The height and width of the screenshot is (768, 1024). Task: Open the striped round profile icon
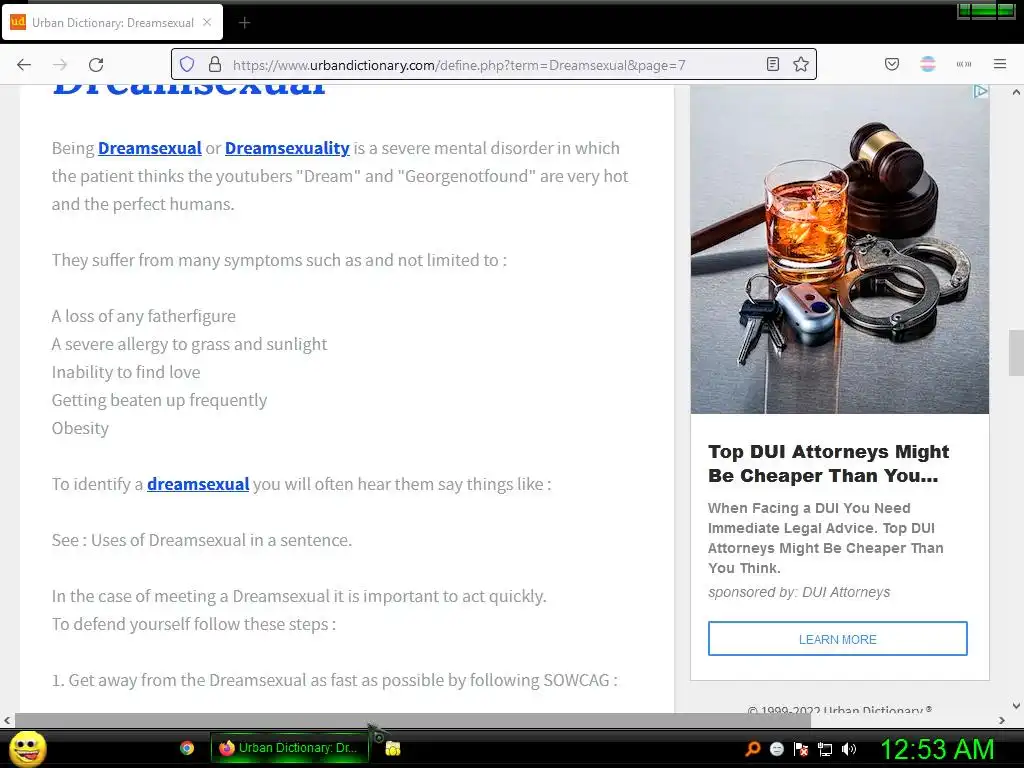pos(928,64)
